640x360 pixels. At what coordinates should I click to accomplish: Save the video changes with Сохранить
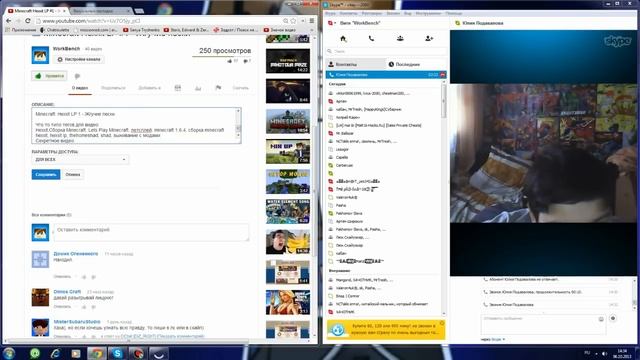(x=46, y=175)
